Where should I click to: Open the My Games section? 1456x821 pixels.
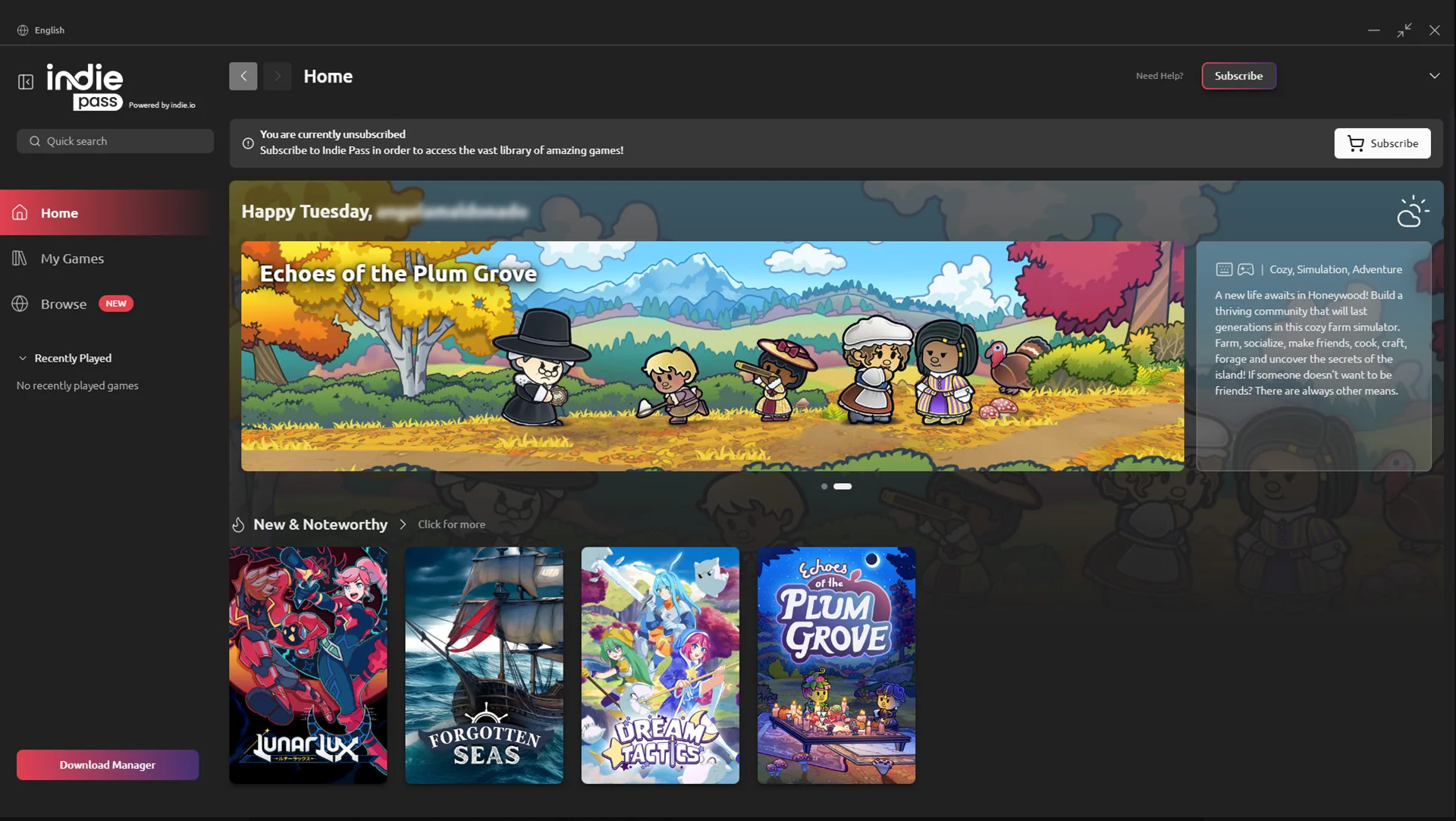tap(72, 259)
